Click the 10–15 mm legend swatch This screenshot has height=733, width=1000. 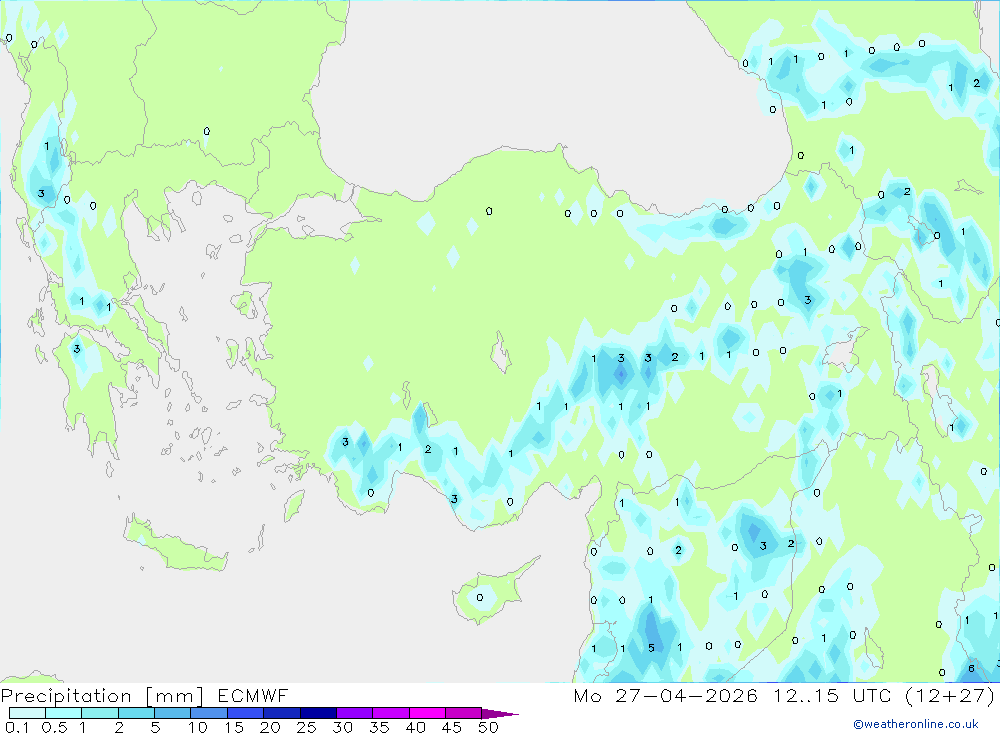point(209,713)
